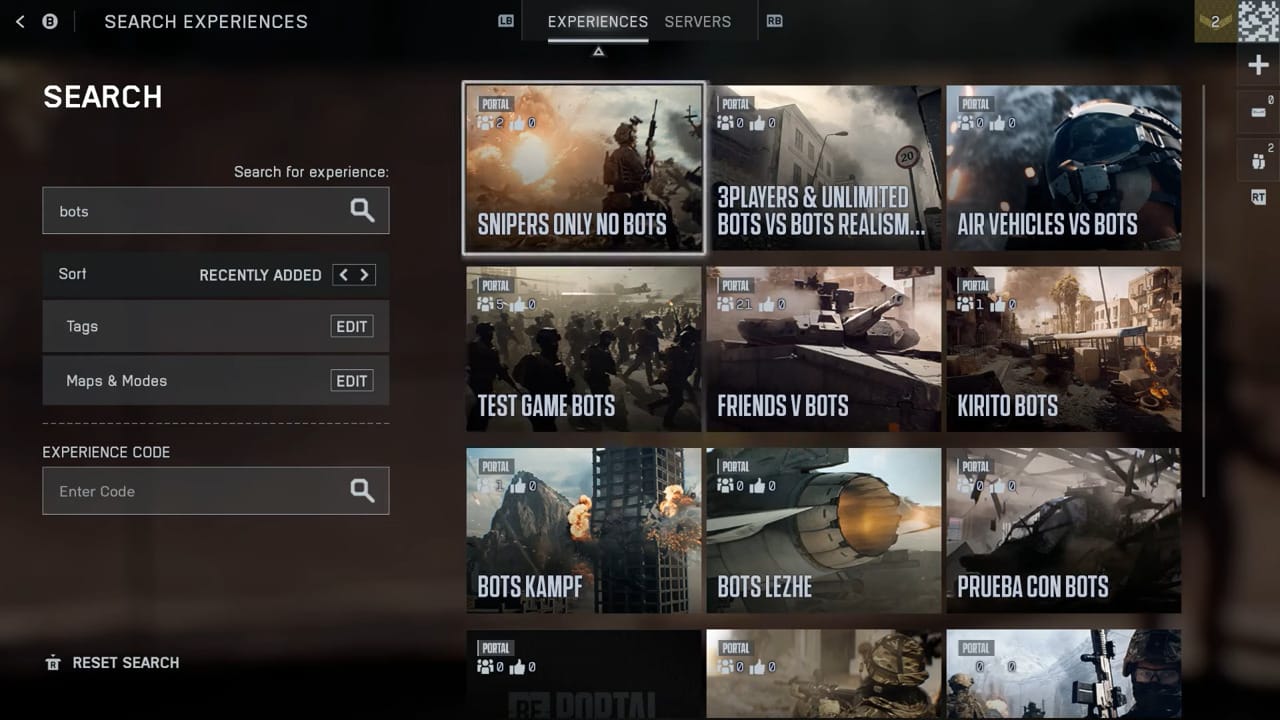Image resolution: width=1280 pixels, height=720 pixels.
Task: Click the back arrow in top bar
Action: pos(20,21)
